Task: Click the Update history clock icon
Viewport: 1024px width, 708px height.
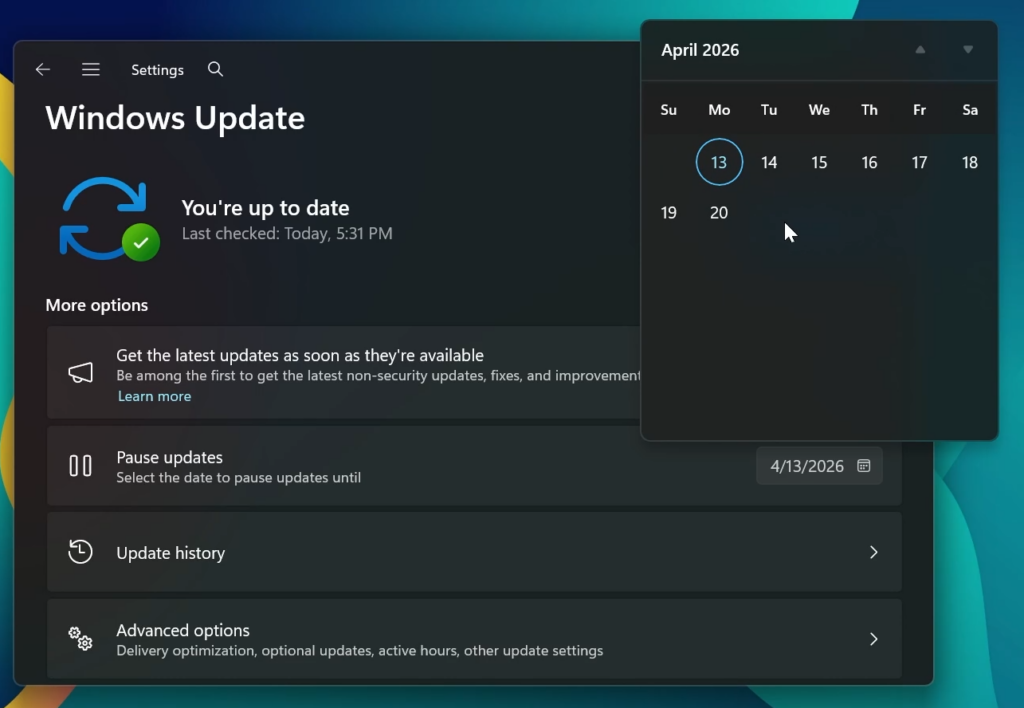Action: [x=80, y=552]
